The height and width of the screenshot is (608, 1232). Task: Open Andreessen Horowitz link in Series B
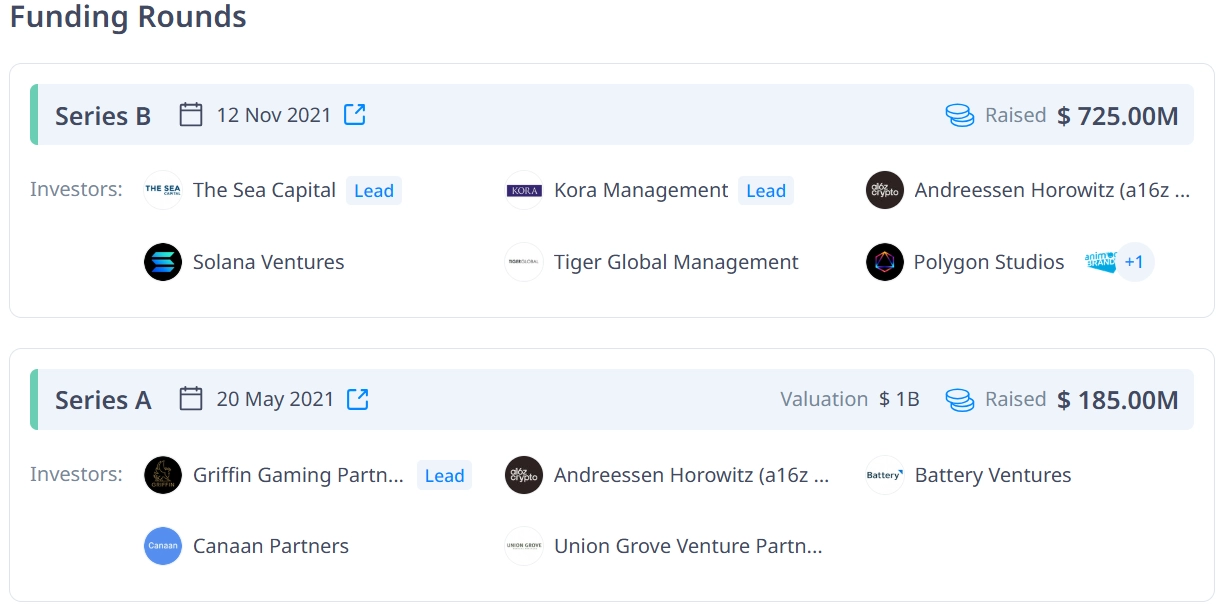(x=1052, y=190)
